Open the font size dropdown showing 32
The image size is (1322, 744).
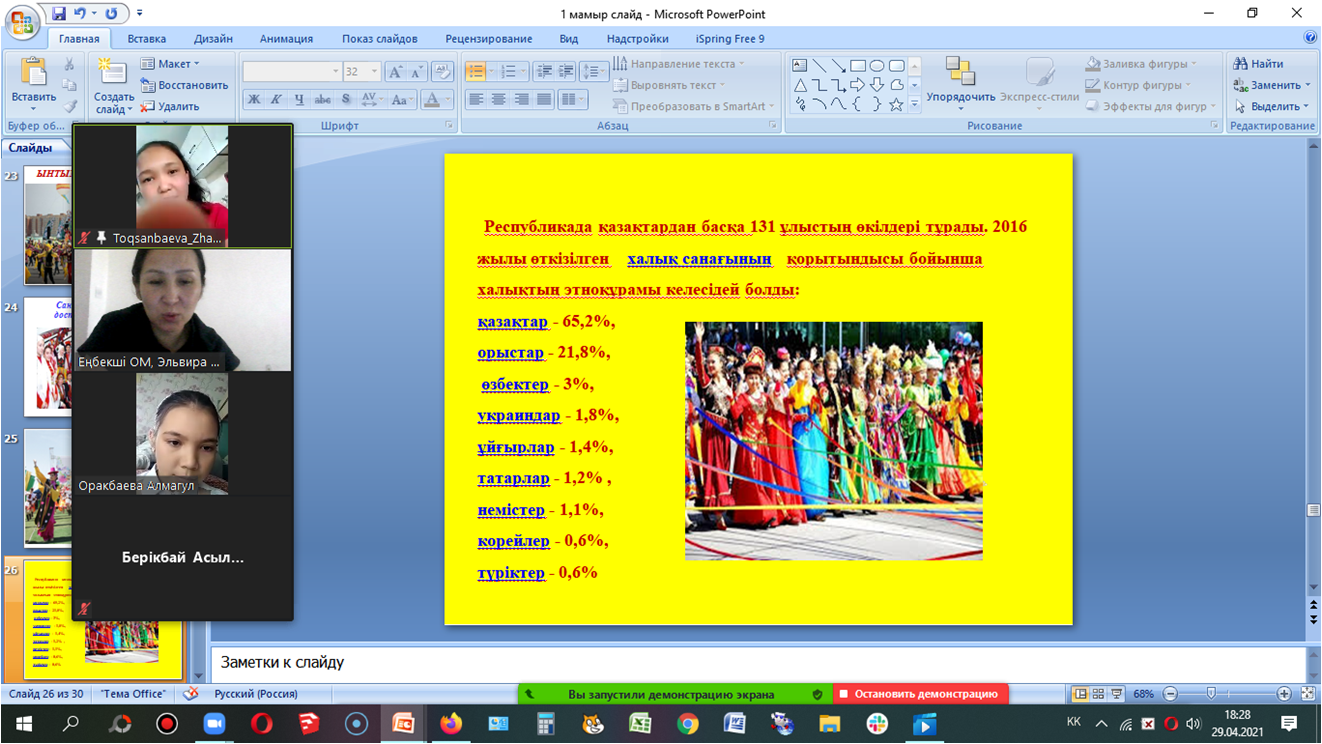tap(374, 72)
